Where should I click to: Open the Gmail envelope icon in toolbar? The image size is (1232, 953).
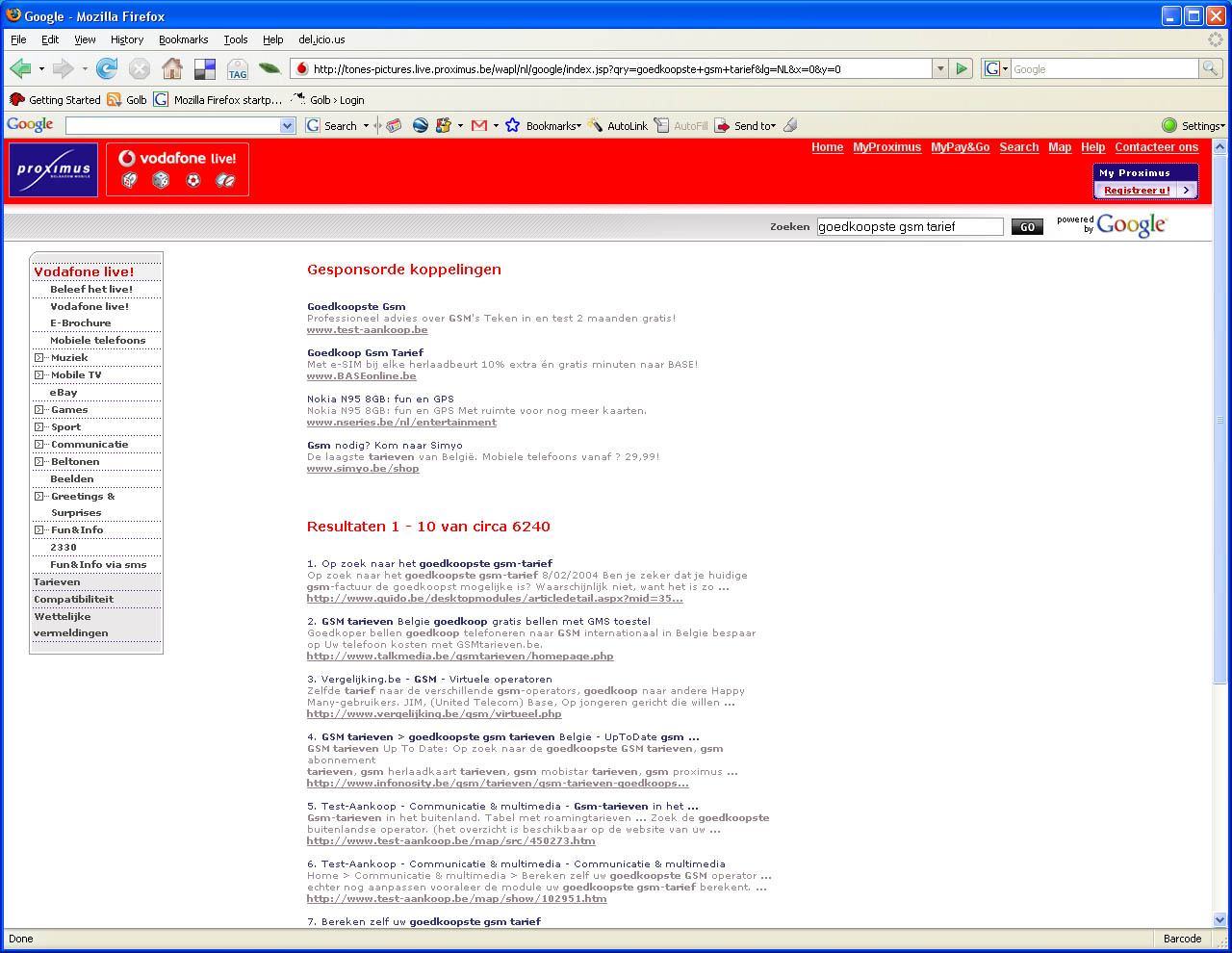pos(479,125)
